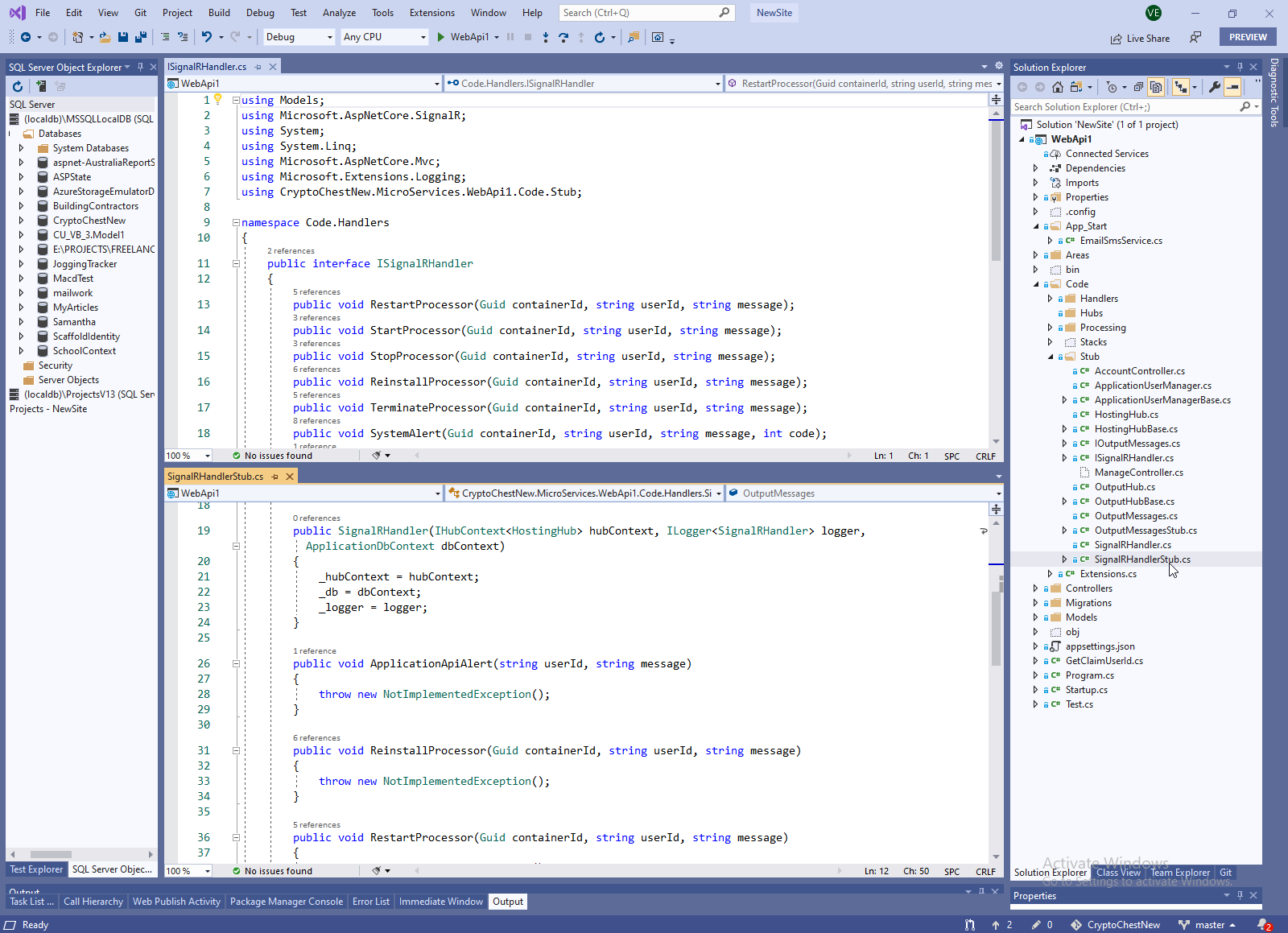Click the lightbulb quick actions icon on line 1
1288x933 pixels.
pos(217,99)
